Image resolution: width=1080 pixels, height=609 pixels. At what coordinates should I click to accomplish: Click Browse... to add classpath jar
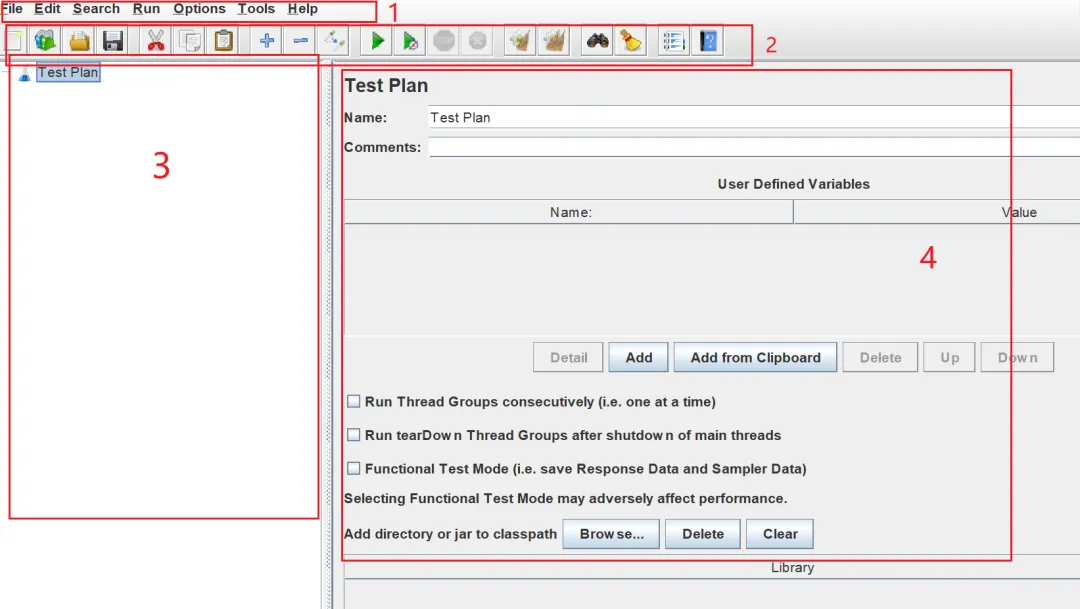tap(611, 534)
